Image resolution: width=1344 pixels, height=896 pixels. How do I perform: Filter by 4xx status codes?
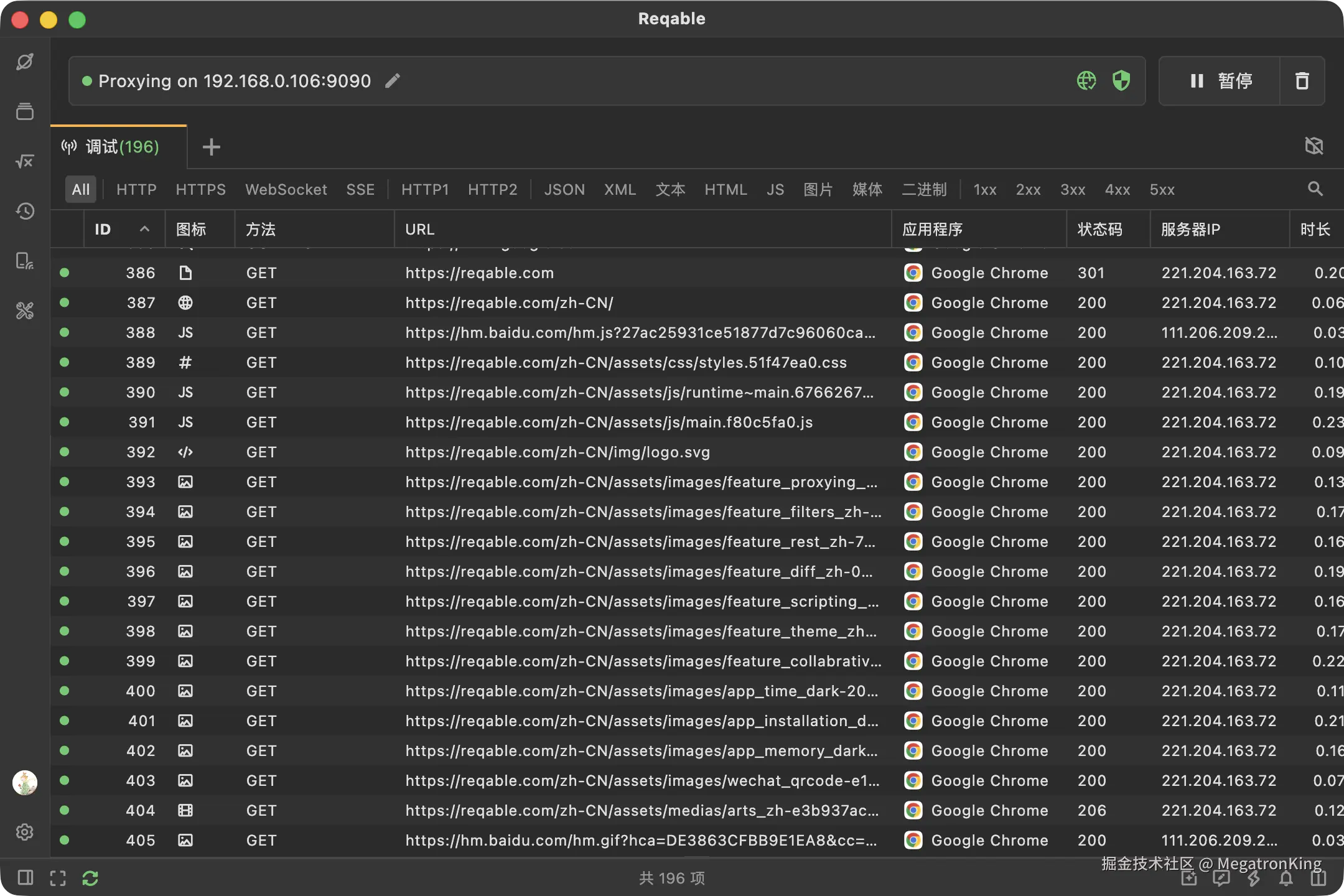(x=1118, y=190)
